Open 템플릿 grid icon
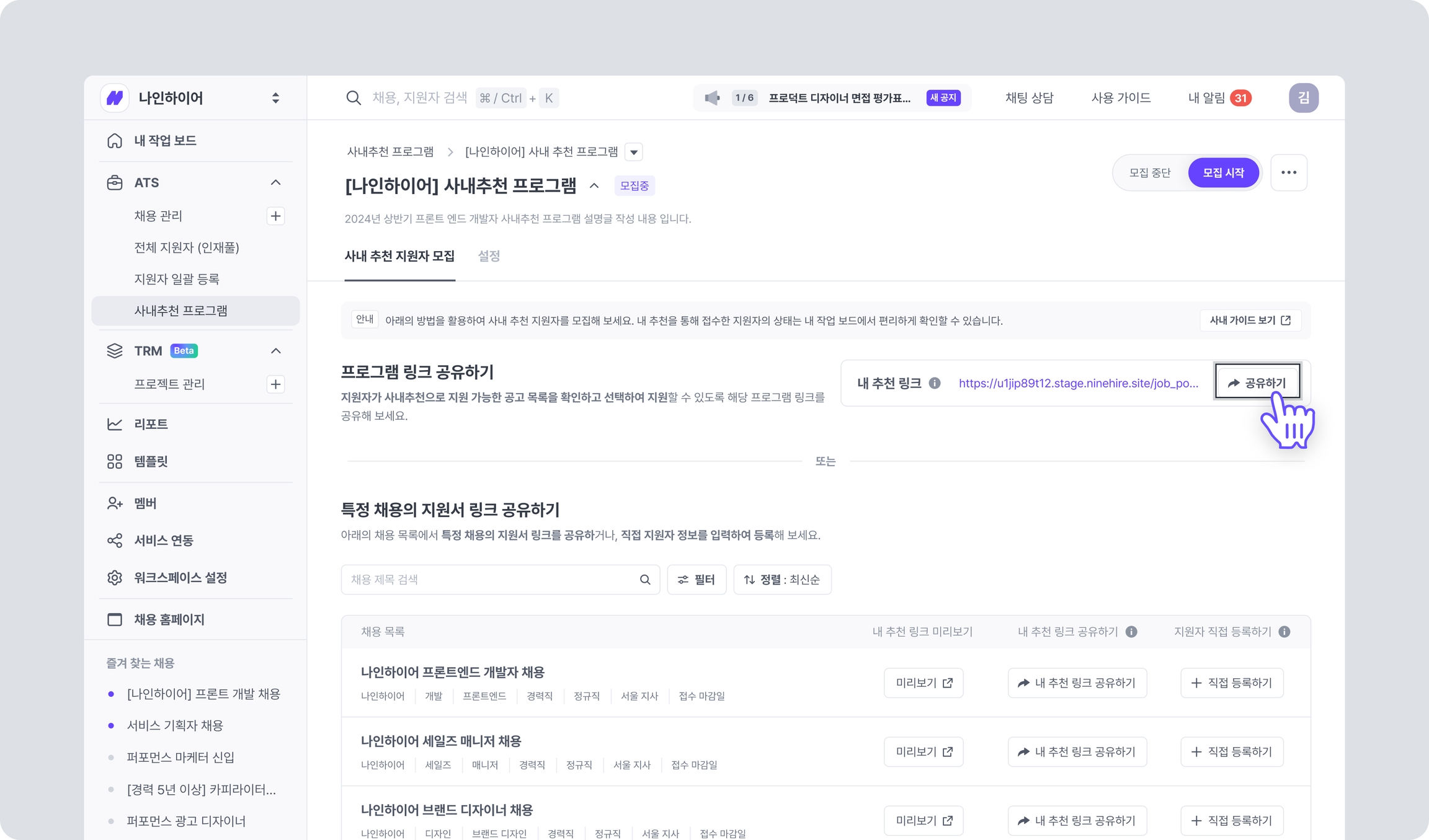Image resolution: width=1429 pixels, height=840 pixels. [x=115, y=461]
